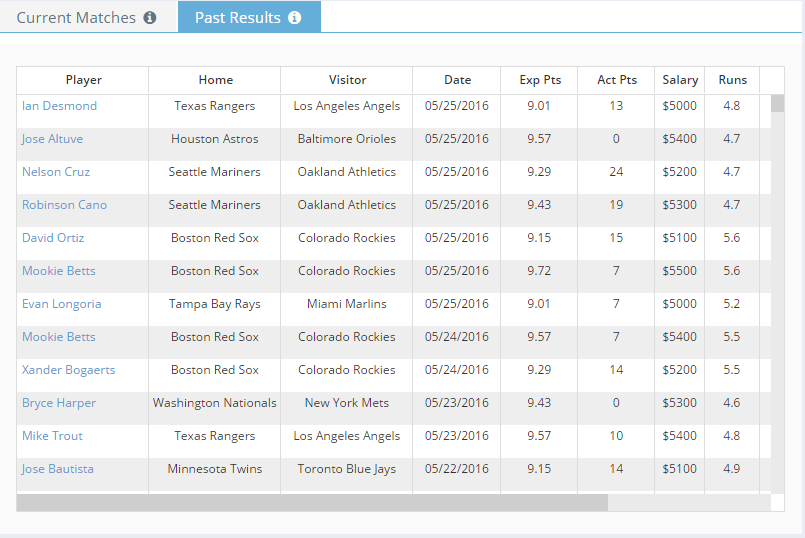Viewport: 805px width, 538px height.
Task: Select the Past Results tab
Action: tap(250, 17)
